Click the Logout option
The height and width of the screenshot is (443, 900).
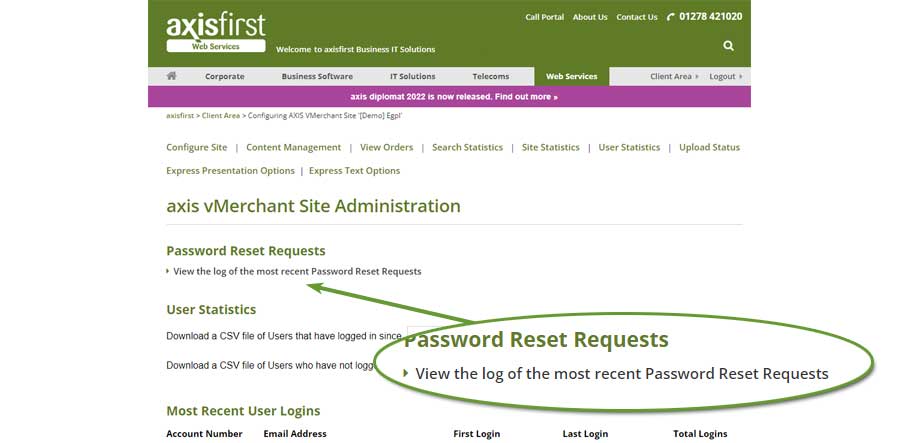[726, 76]
